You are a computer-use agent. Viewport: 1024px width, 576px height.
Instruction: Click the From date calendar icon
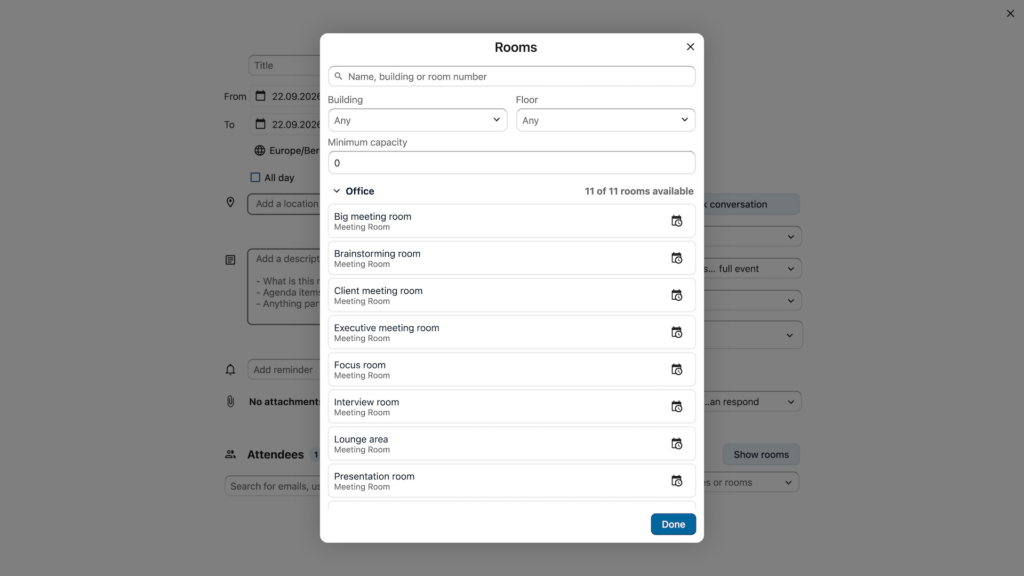261,96
